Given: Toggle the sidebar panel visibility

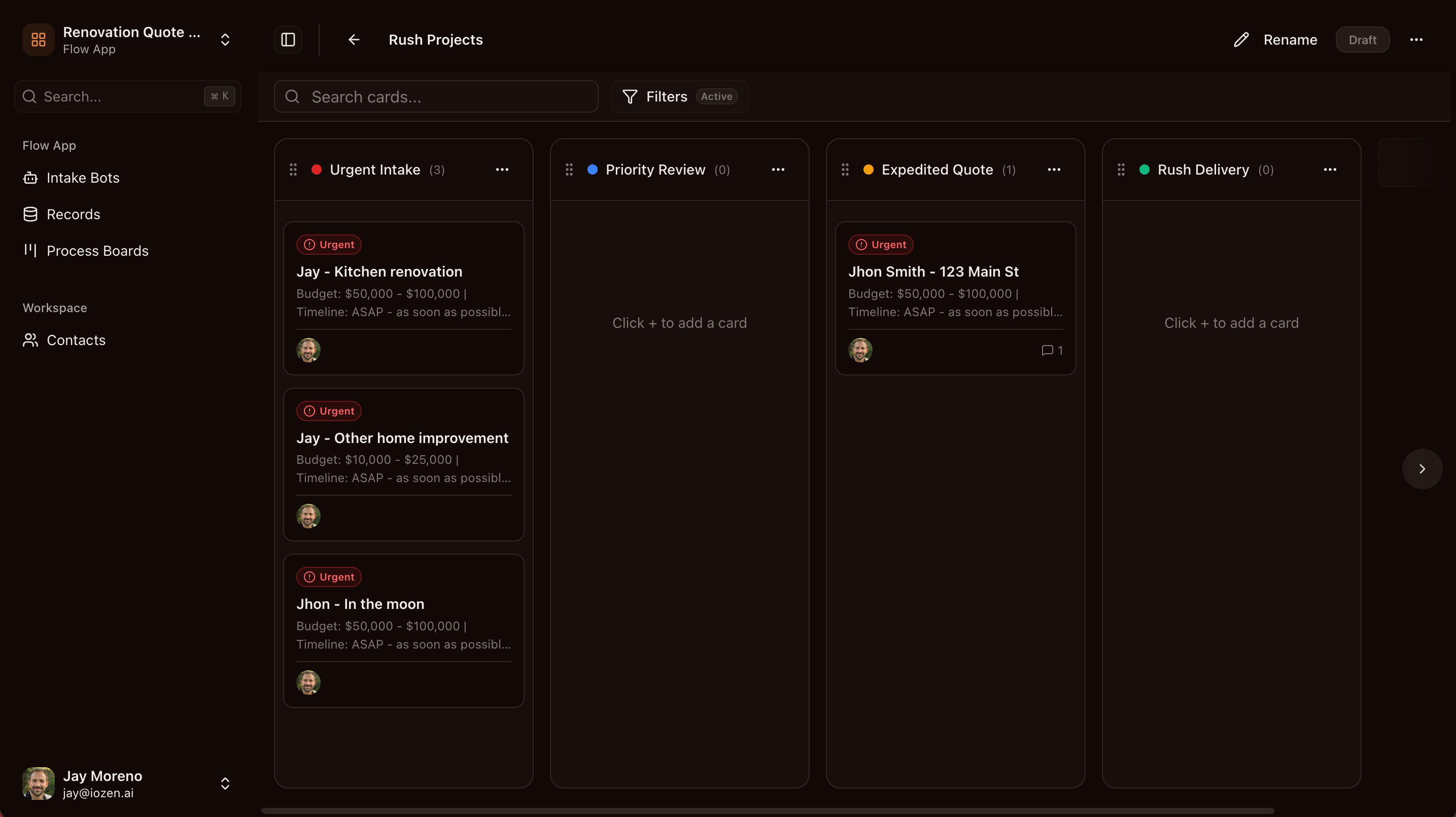Looking at the screenshot, I should (x=288, y=40).
